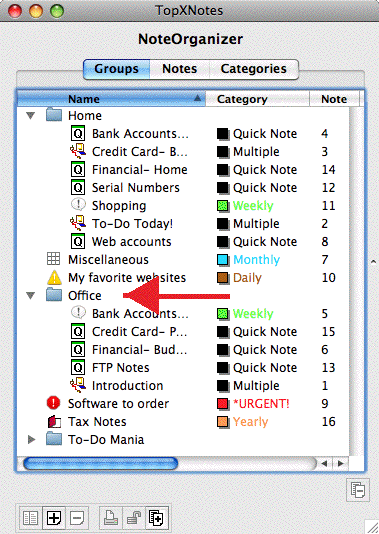Sort by the Category column header
The width and height of the screenshot is (379, 534).
coord(258,99)
